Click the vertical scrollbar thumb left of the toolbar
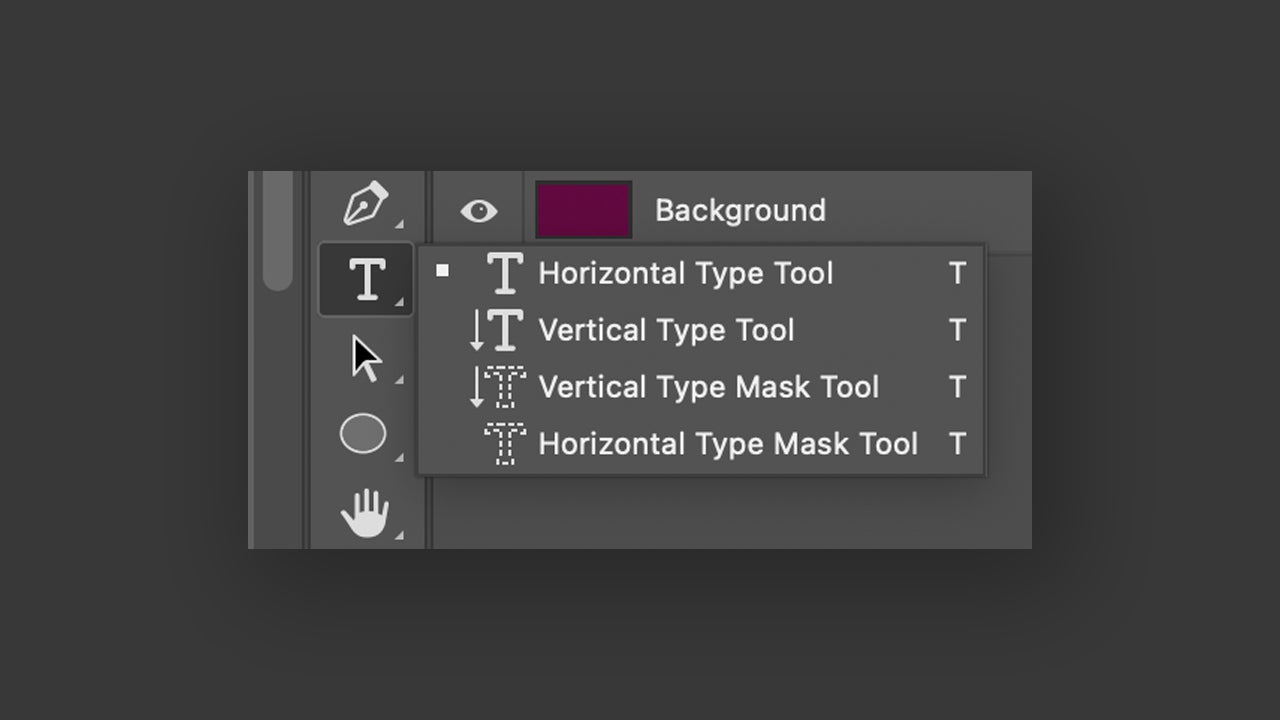 (278, 231)
